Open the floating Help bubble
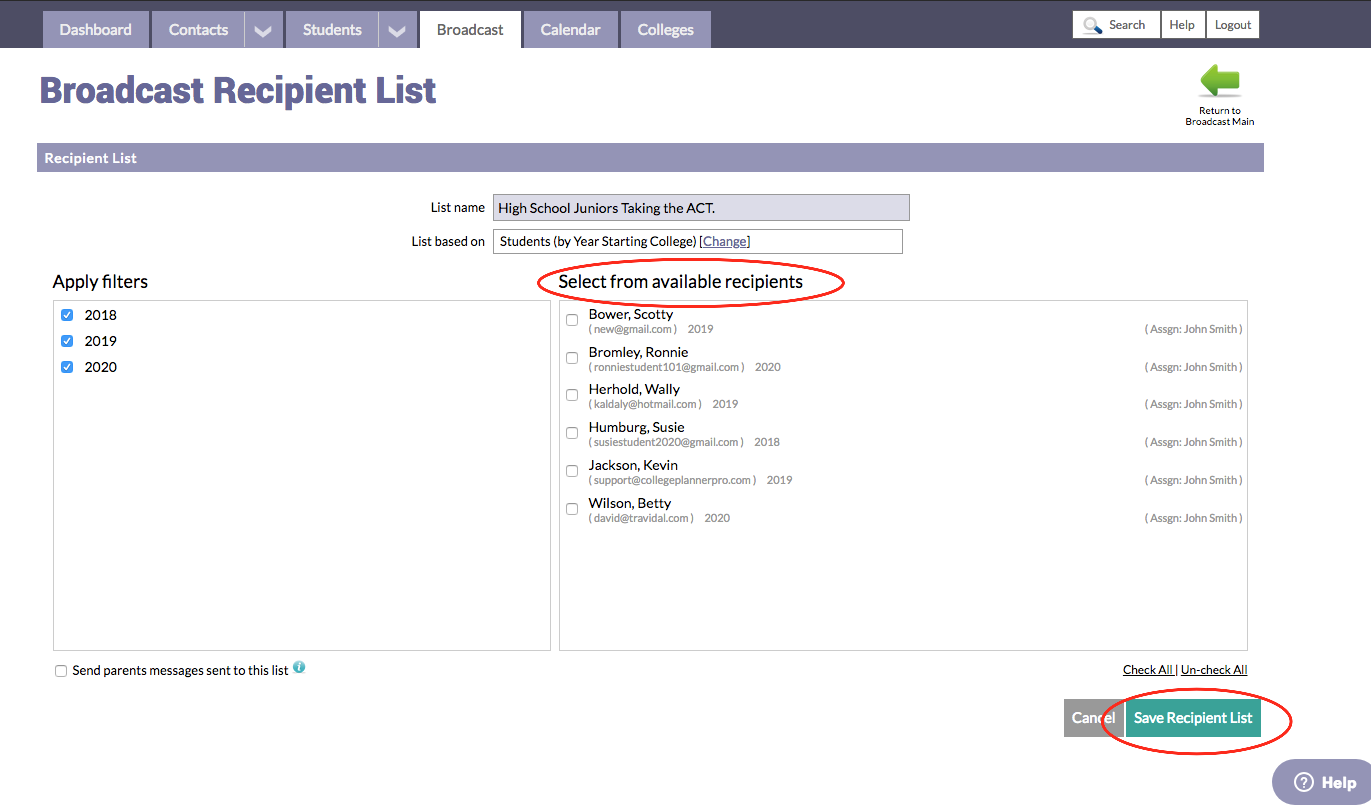 click(x=1324, y=782)
